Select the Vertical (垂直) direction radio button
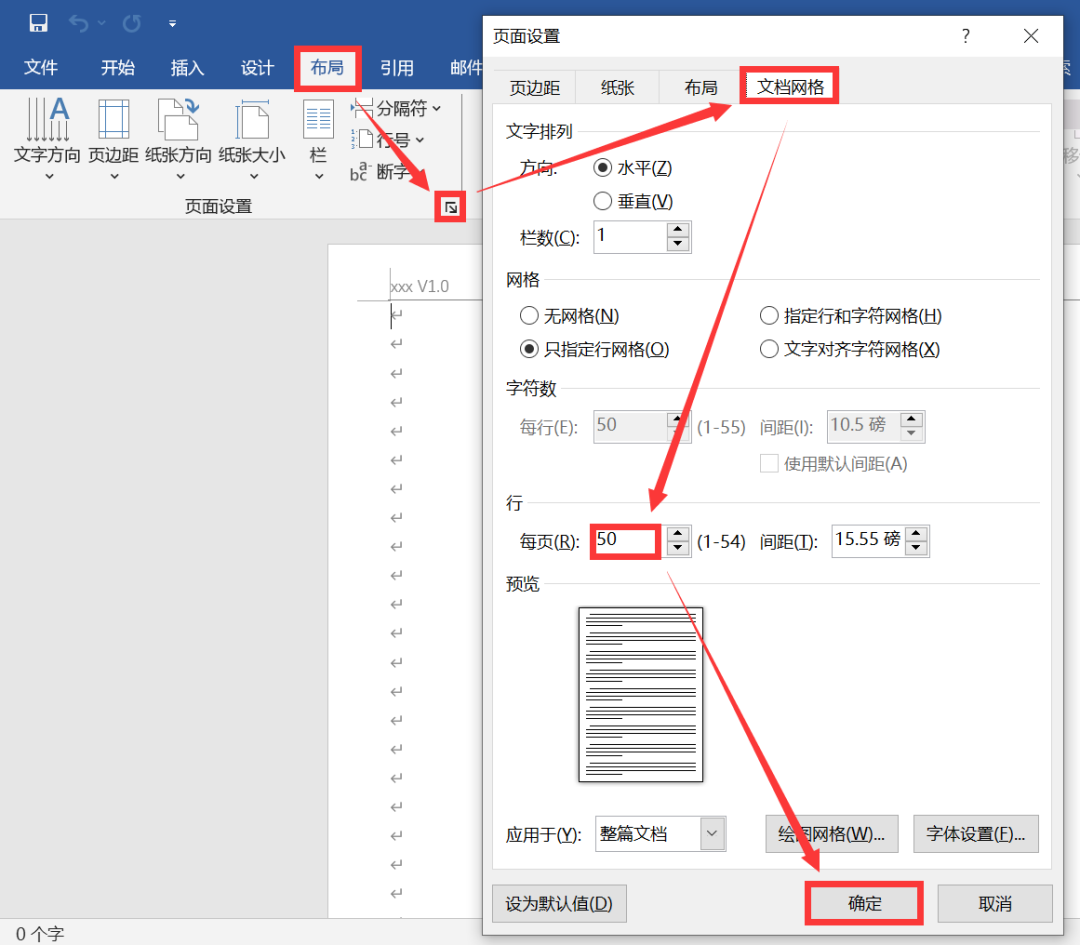The width and height of the screenshot is (1080, 945). pyautogui.click(x=603, y=201)
